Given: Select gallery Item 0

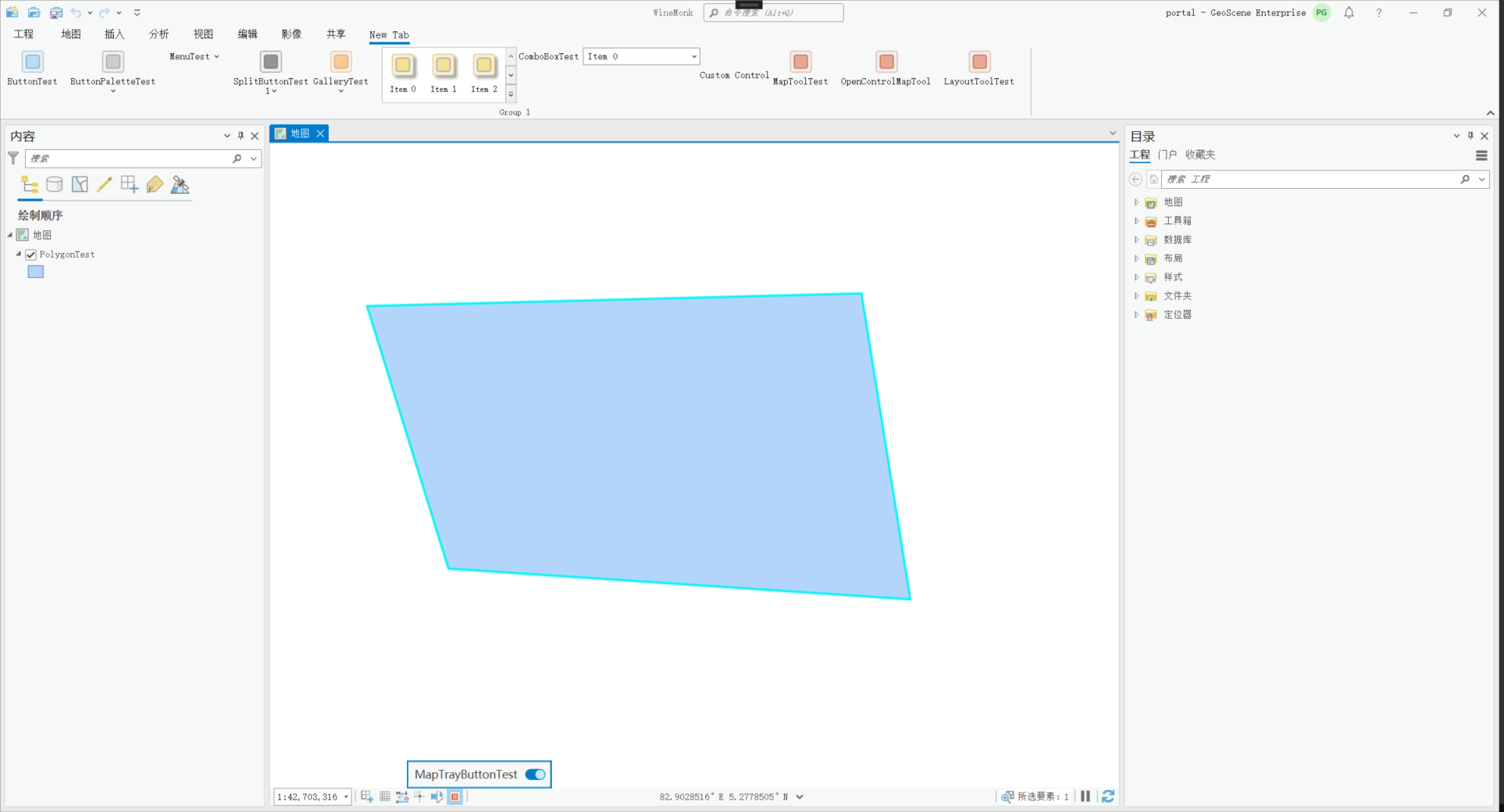Looking at the screenshot, I should coord(403,72).
